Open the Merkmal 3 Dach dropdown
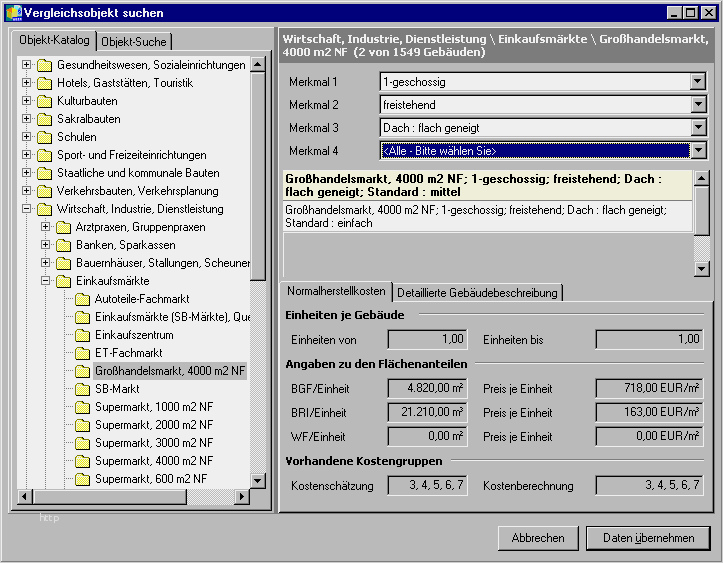 click(698, 128)
